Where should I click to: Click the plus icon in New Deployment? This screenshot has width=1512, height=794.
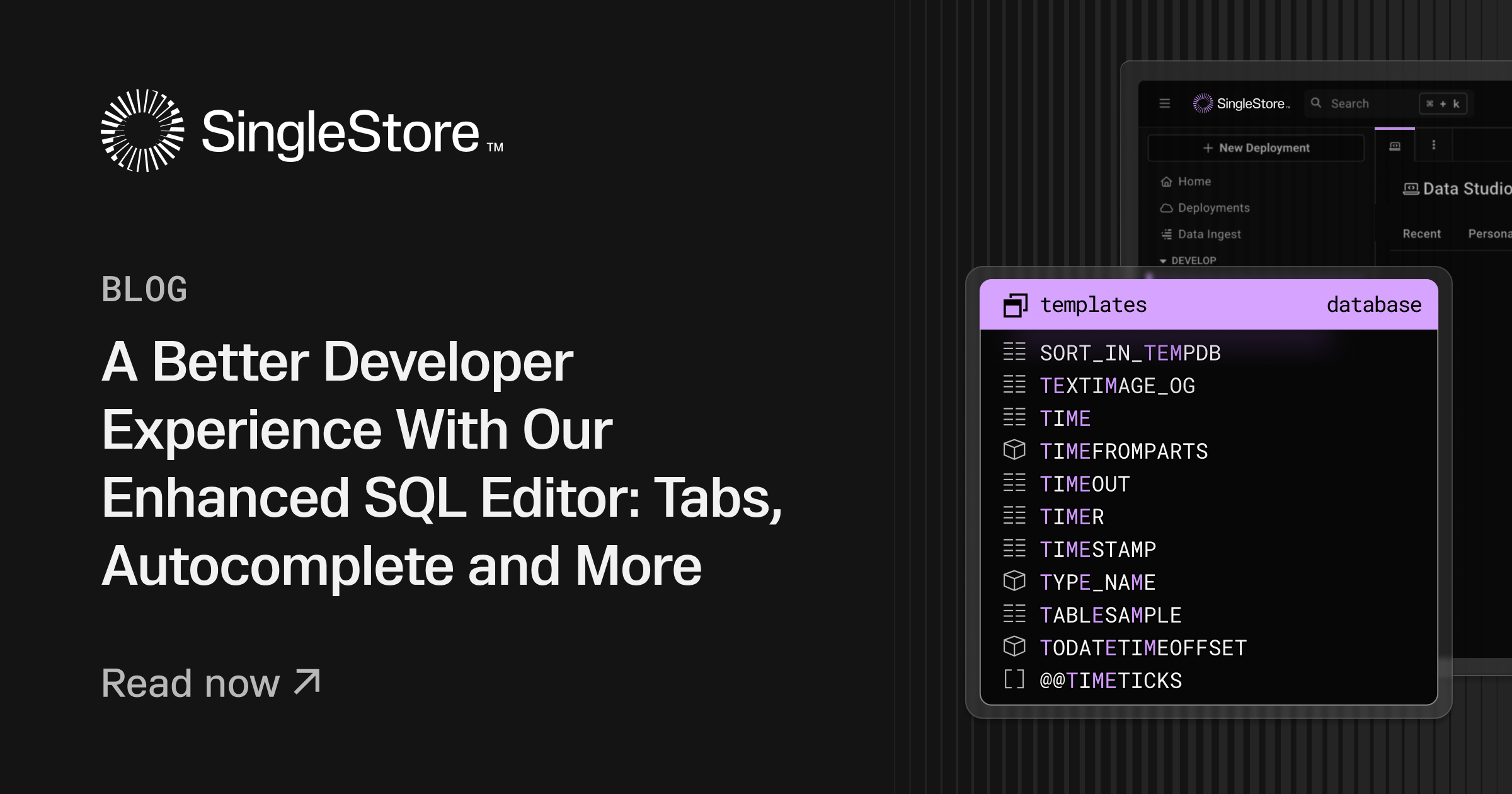coord(1208,147)
